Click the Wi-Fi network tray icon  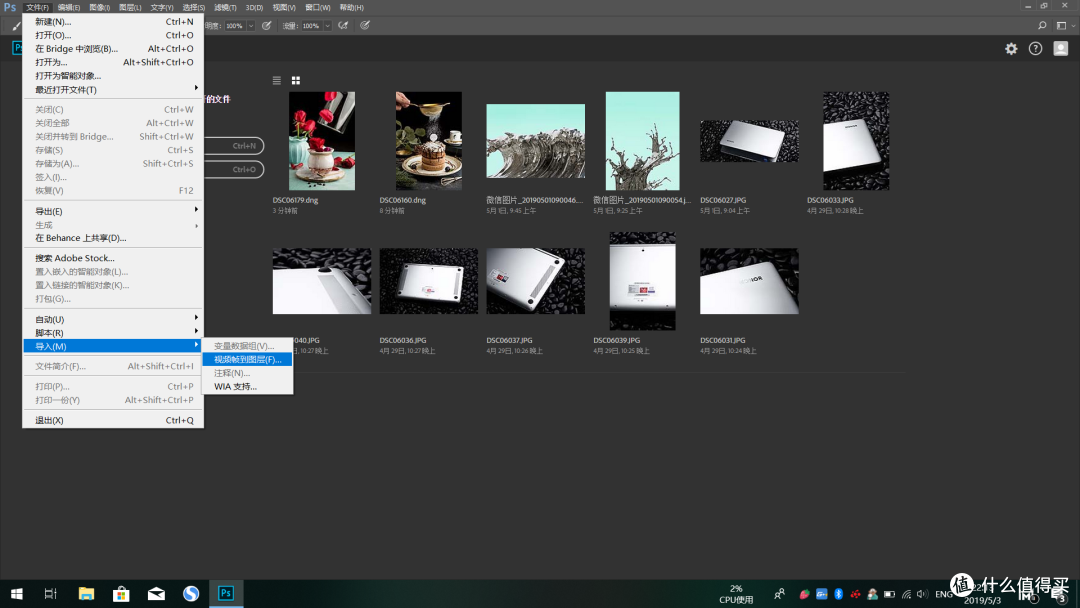tap(906, 594)
